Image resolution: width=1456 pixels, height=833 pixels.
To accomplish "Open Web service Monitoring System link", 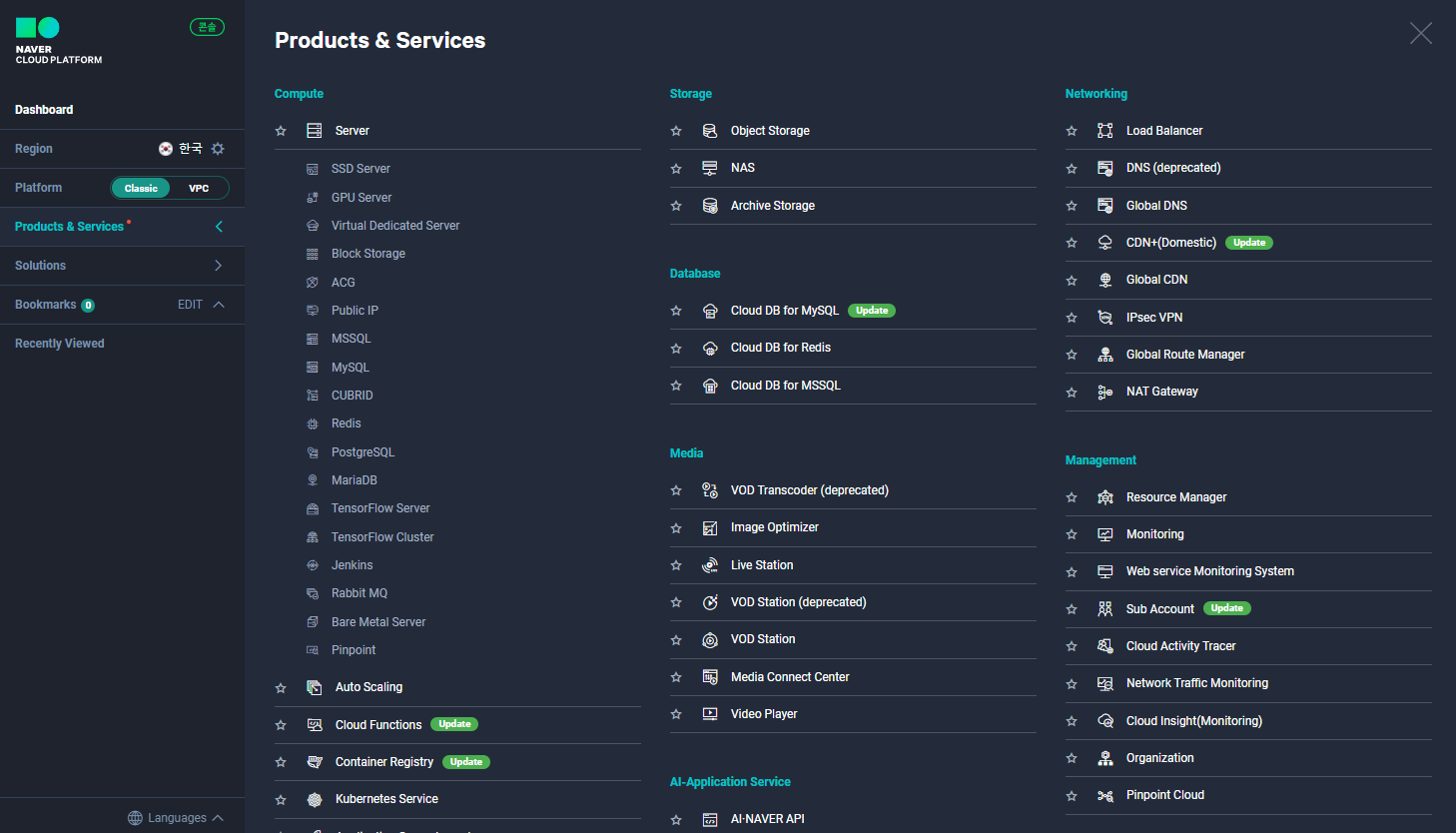I will pyautogui.click(x=1210, y=571).
